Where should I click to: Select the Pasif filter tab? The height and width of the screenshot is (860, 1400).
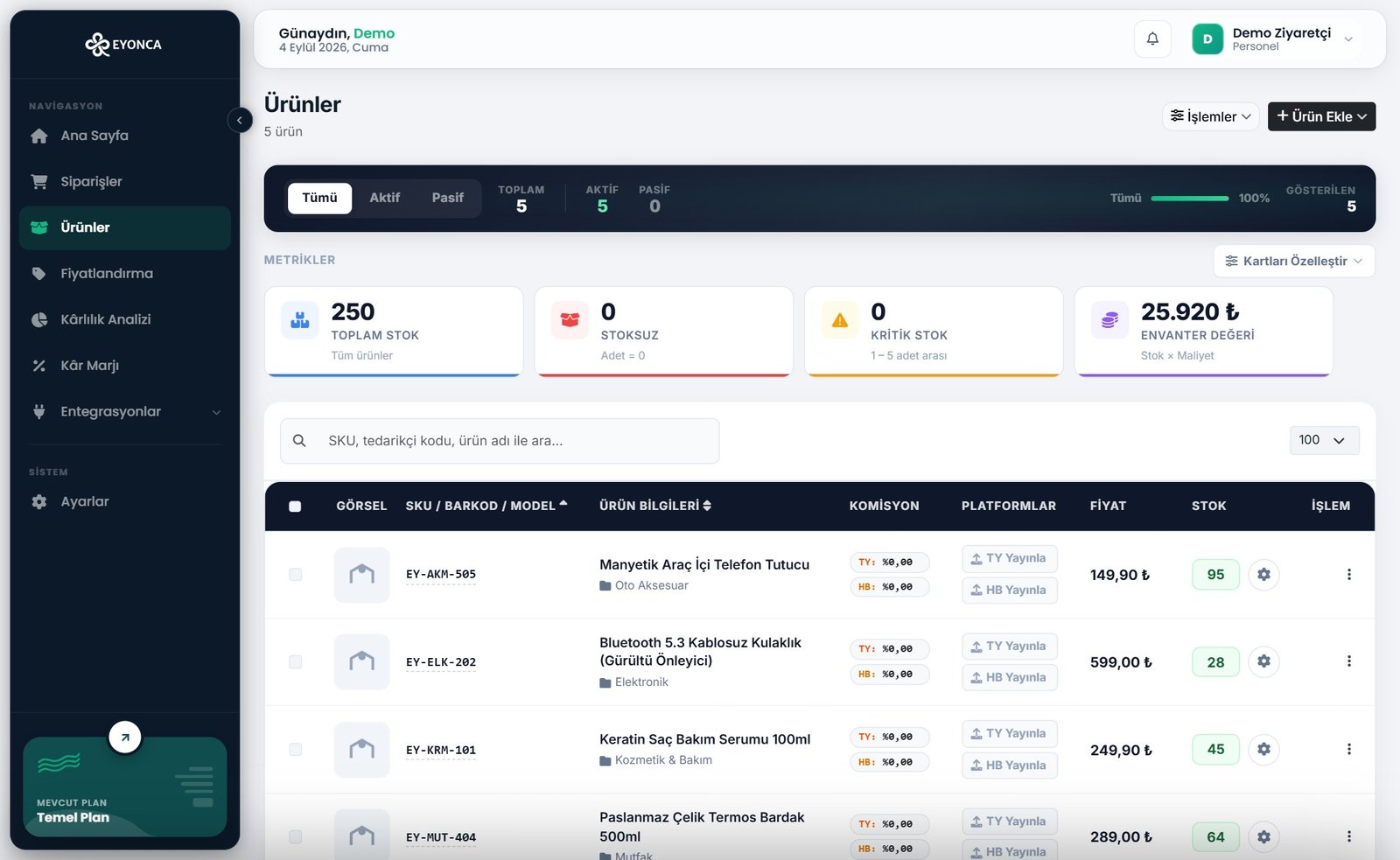coord(447,198)
